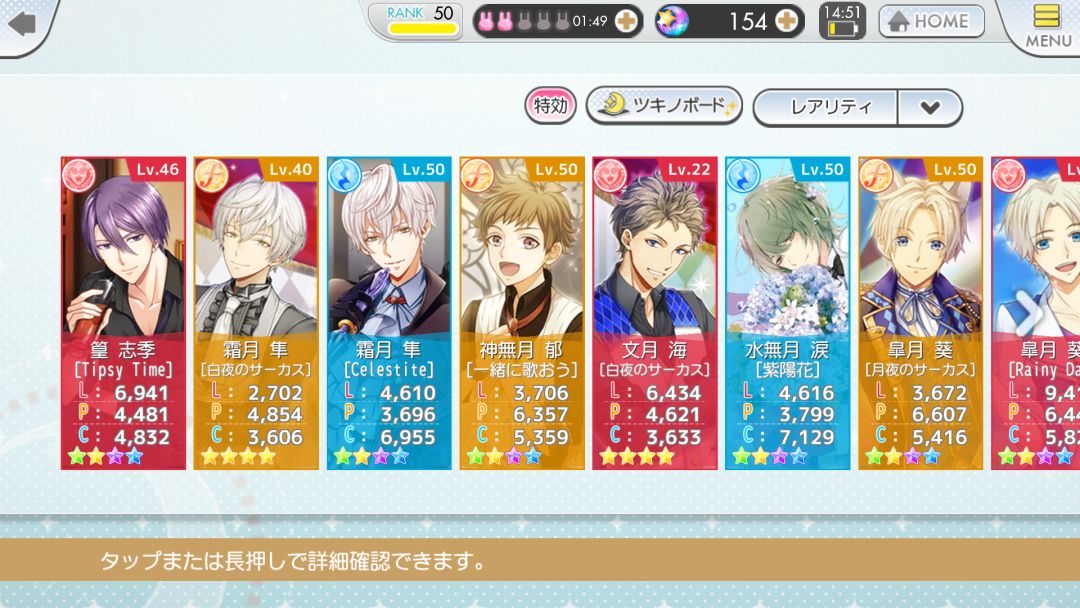
Task: Expand the sort dropdown chevron arrow
Action: [x=930, y=107]
